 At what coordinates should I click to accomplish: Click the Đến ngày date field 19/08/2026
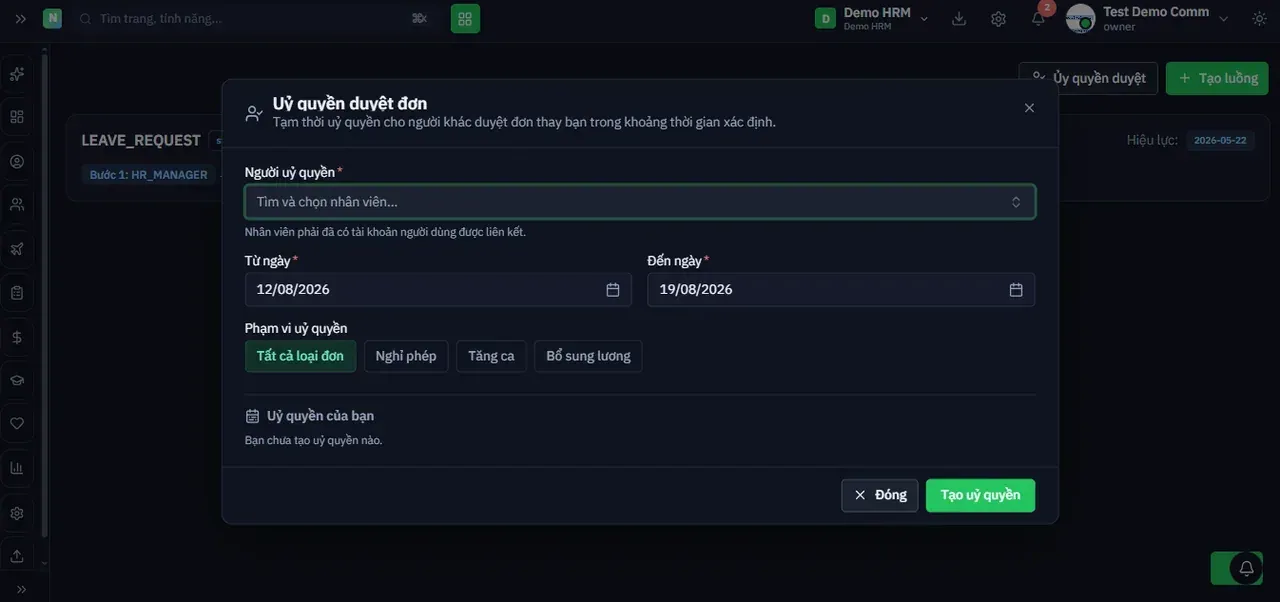click(x=841, y=290)
